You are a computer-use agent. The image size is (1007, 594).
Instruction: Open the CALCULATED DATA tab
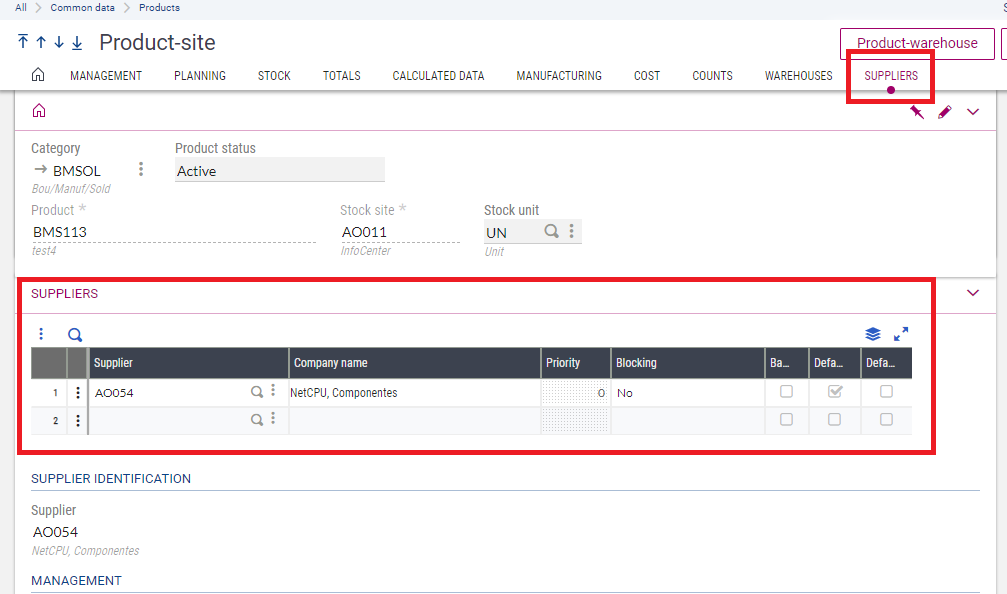pyautogui.click(x=439, y=76)
